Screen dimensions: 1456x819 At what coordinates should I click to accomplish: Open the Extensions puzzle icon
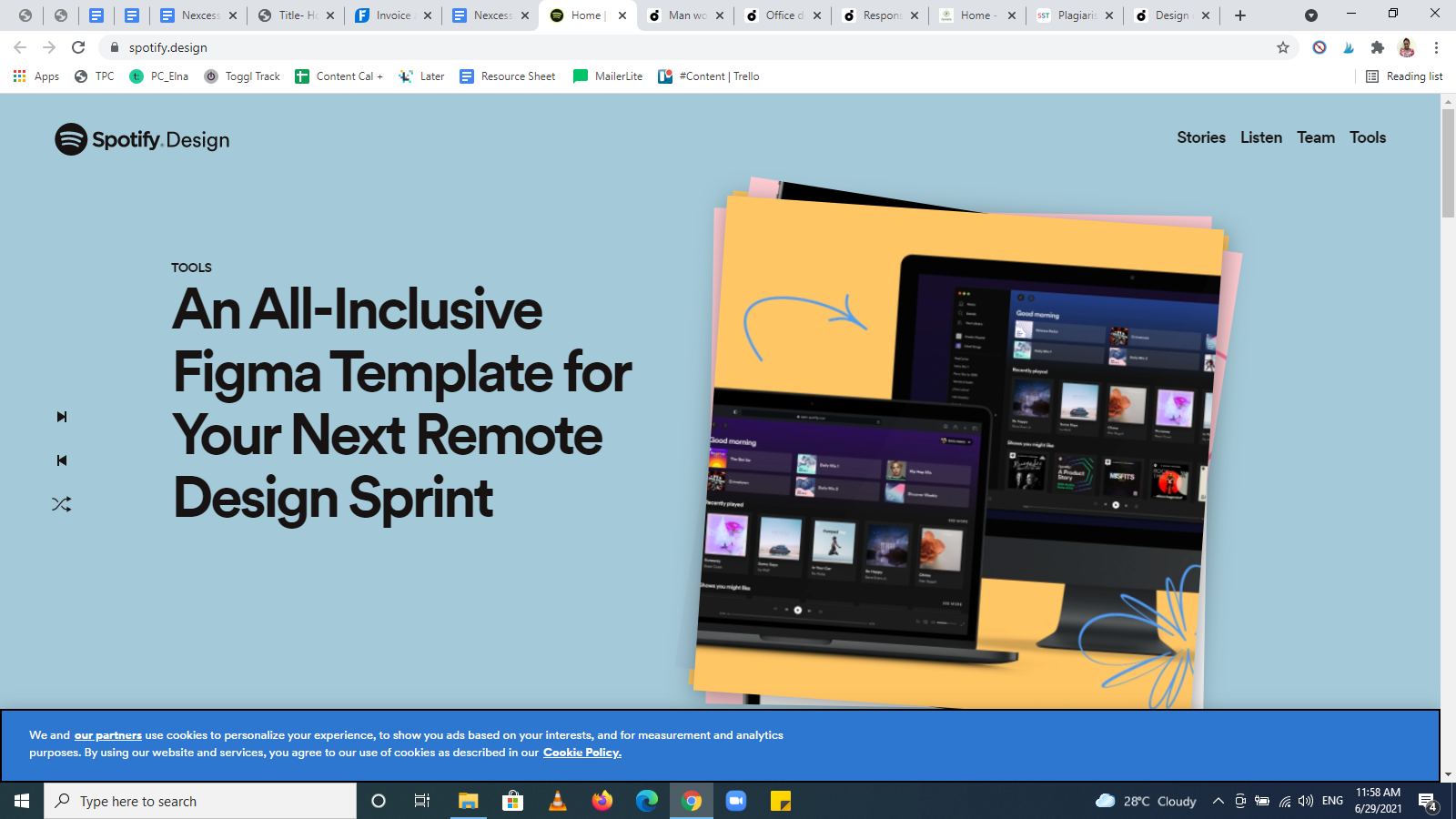[x=1378, y=47]
